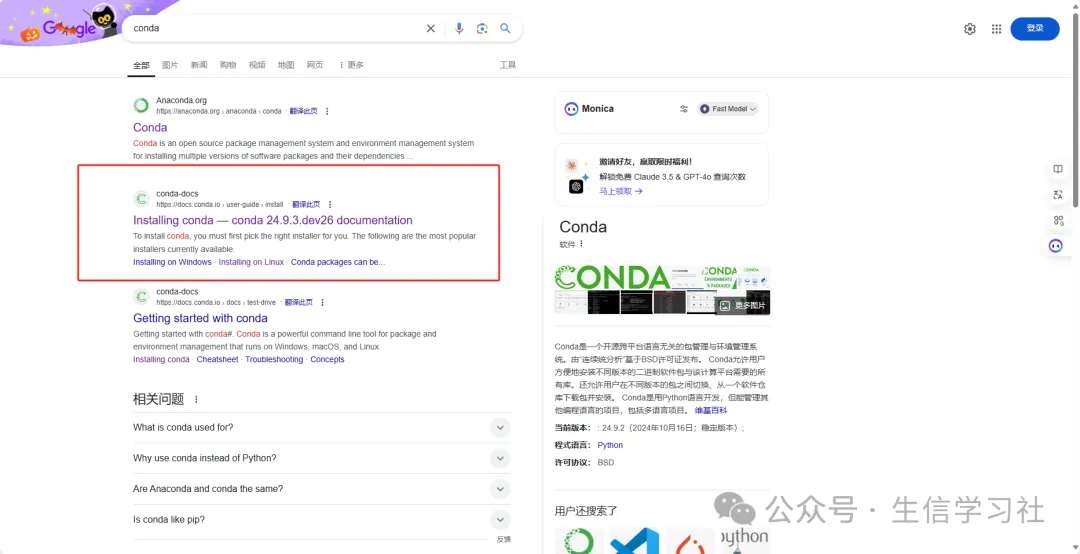Click the Monica sidebar tools grid icon
The width and height of the screenshot is (1080, 554).
[1058, 220]
